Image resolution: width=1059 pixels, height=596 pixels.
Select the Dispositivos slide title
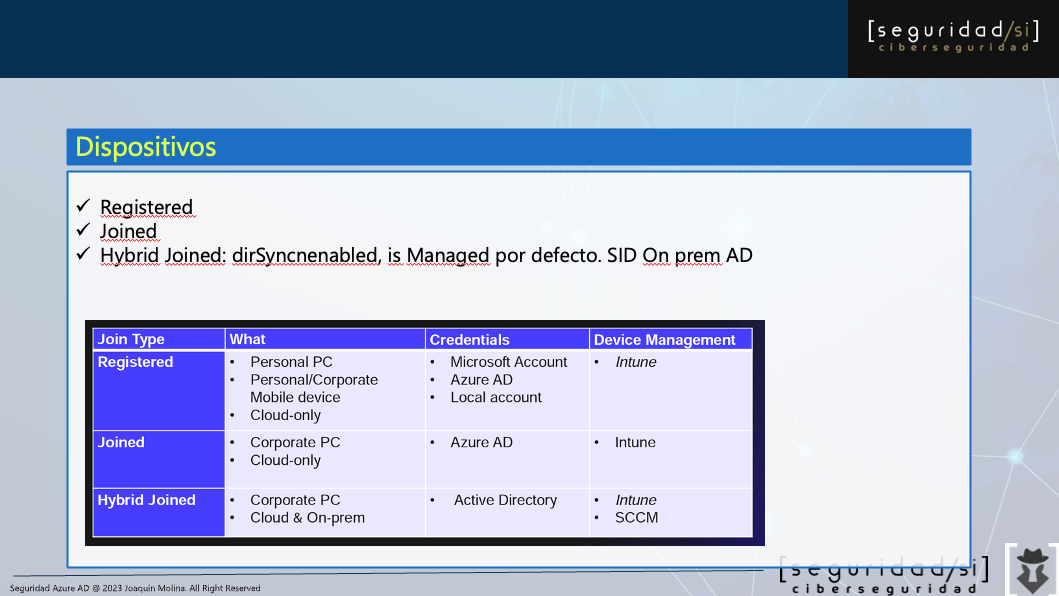pos(146,147)
